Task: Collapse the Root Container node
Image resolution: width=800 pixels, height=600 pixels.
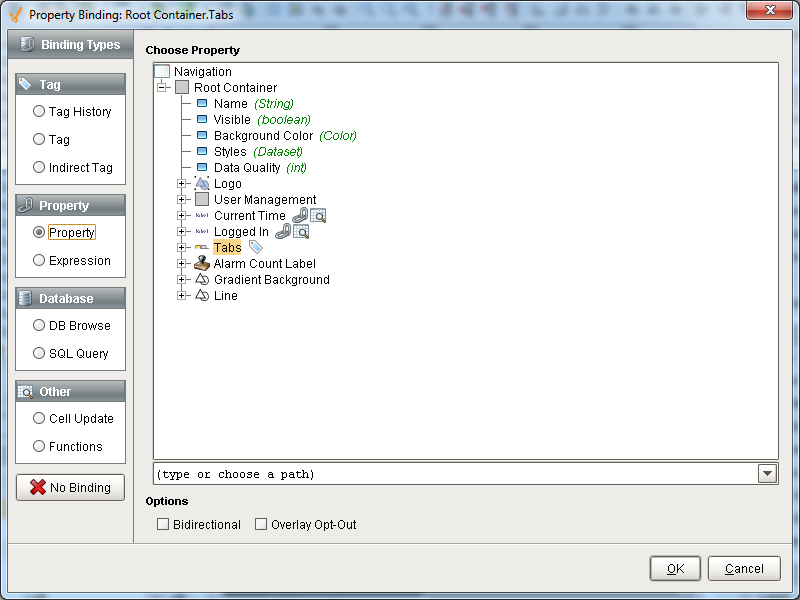Action: [x=164, y=87]
